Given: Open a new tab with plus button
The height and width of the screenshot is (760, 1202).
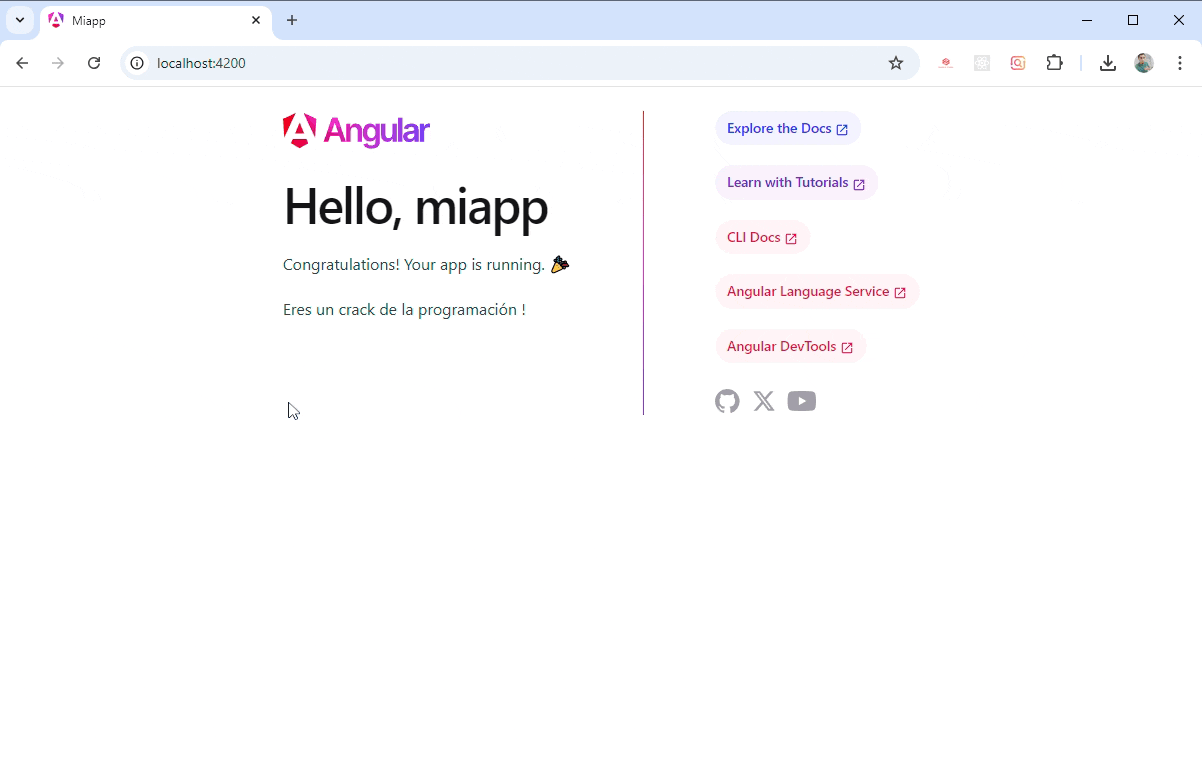Looking at the screenshot, I should point(292,20).
